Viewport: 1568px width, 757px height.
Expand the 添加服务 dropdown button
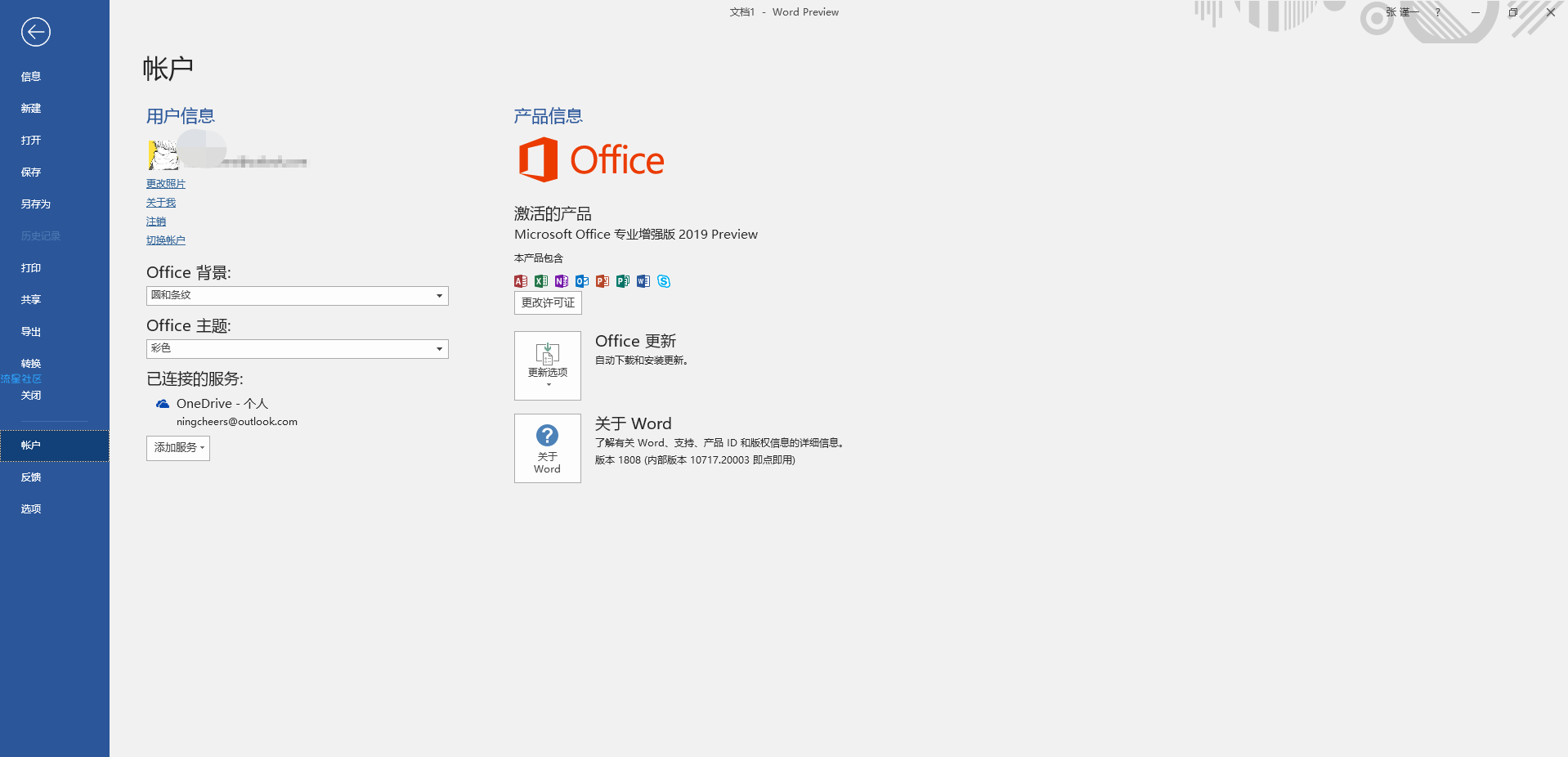(178, 448)
